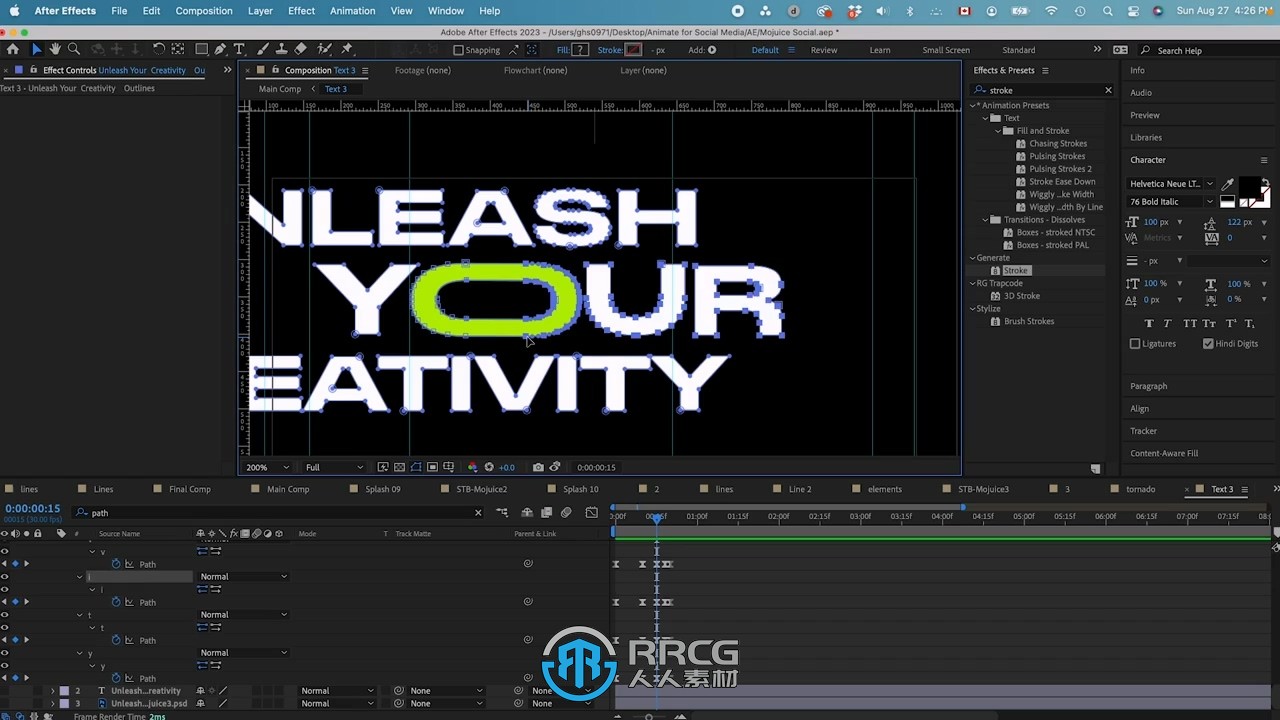The height and width of the screenshot is (720, 1280).
Task: Select the Eraser tool
Action: tap(300, 49)
